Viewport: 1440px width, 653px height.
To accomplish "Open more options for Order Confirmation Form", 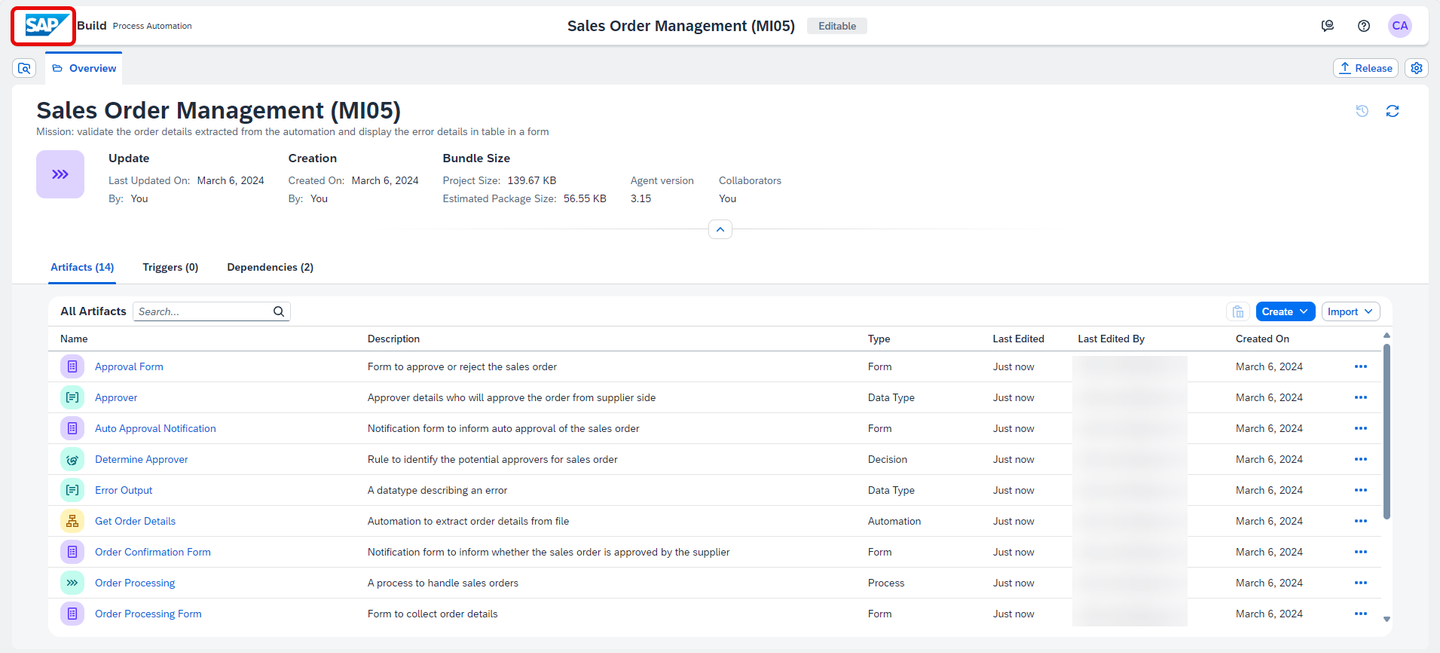I will tap(1360, 552).
